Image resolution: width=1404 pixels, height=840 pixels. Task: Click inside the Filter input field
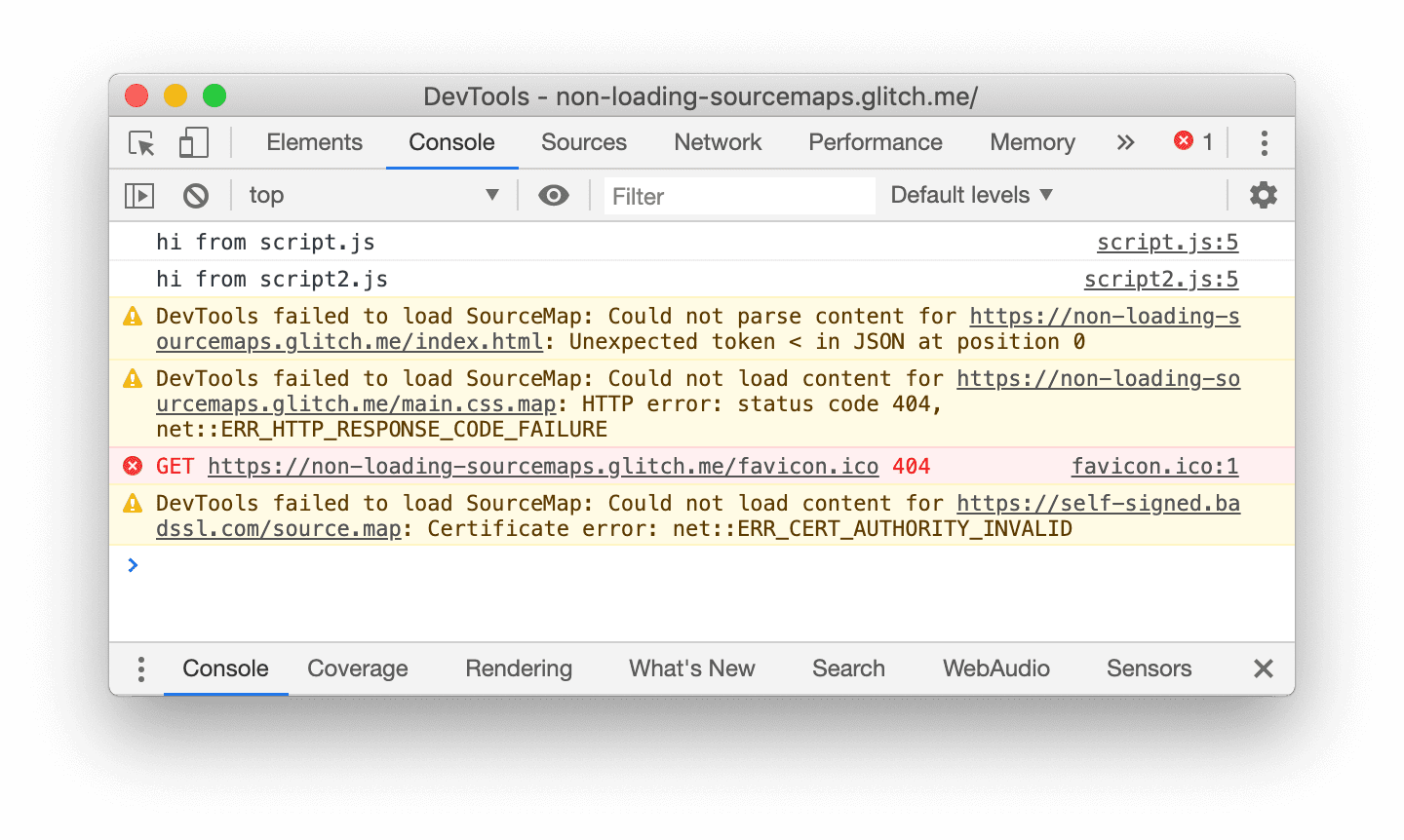[x=738, y=195]
